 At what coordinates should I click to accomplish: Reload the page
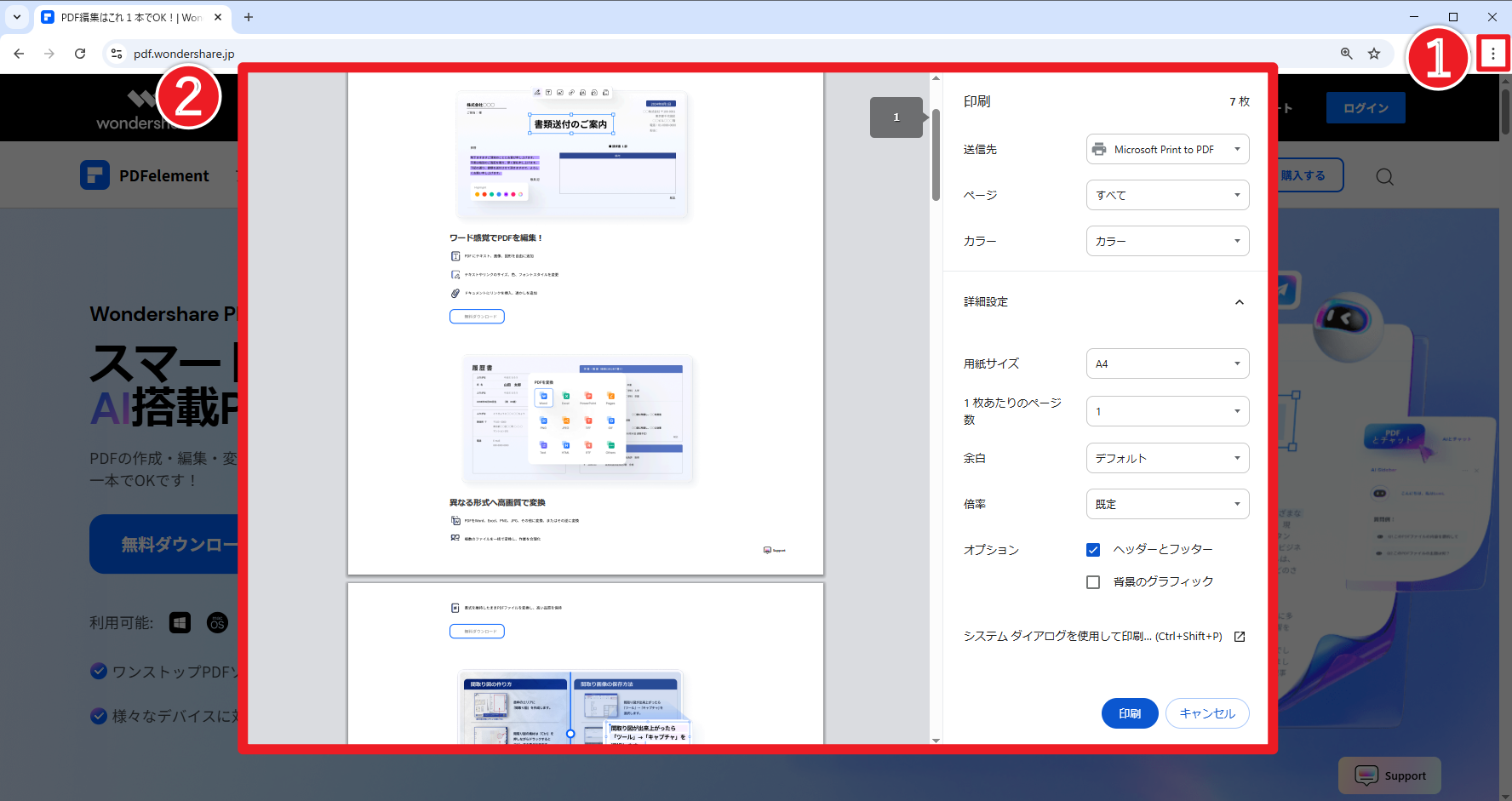(80, 54)
